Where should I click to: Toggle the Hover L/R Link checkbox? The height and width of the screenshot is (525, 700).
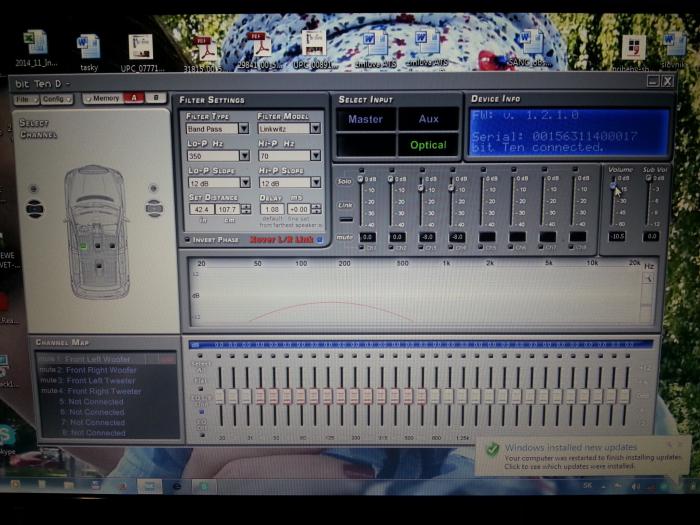coord(320,240)
